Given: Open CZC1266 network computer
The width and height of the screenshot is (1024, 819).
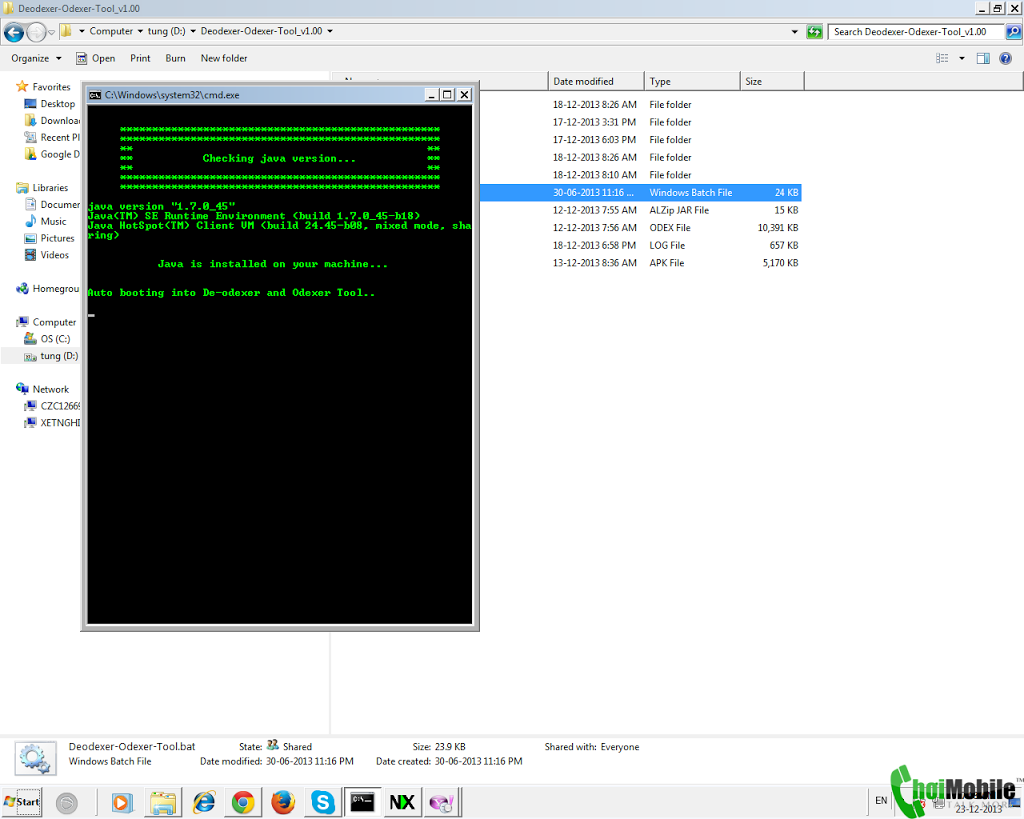Looking at the screenshot, I should click(x=52, y=406).
